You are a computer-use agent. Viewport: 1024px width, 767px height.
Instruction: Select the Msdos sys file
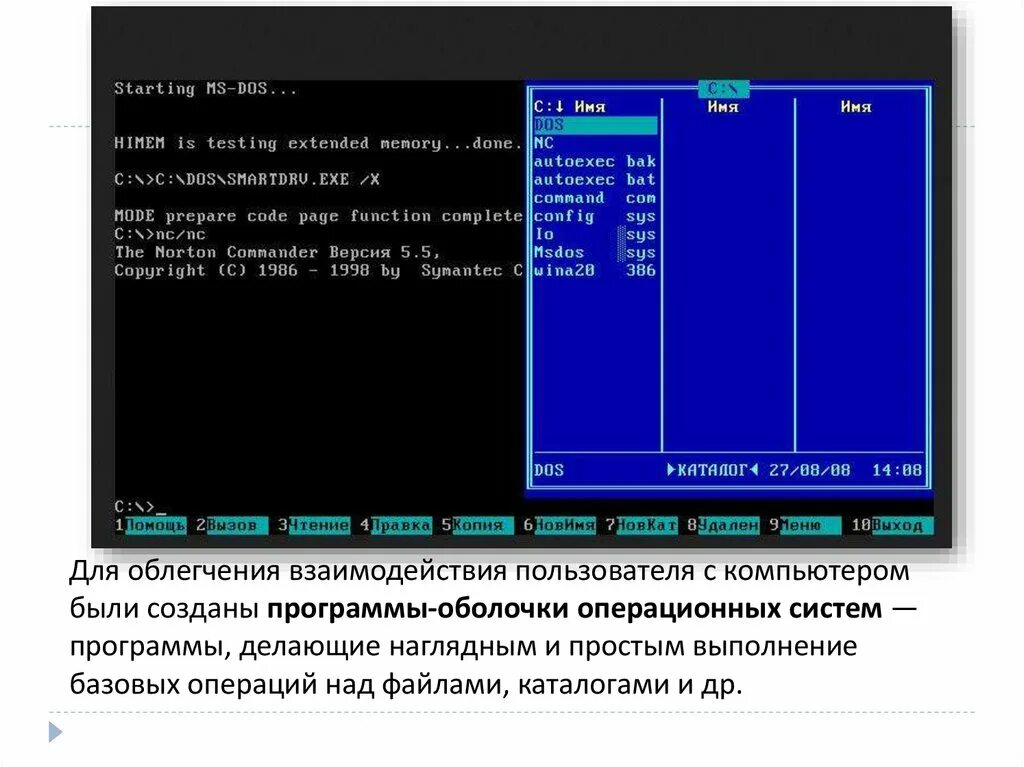(x=595, y=252)
